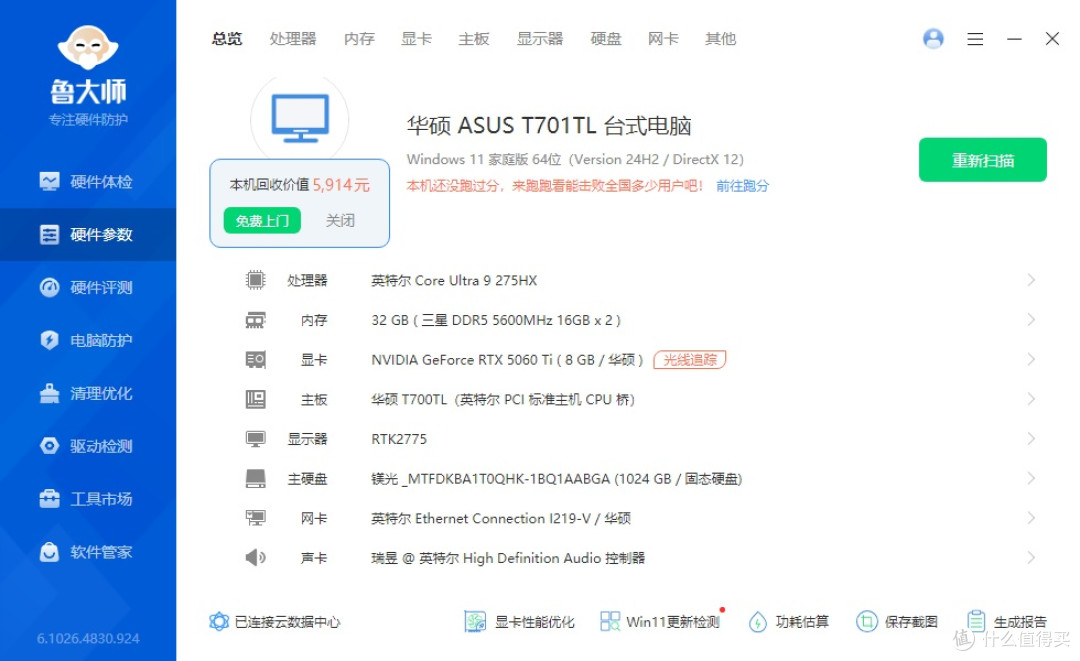
Task: Click the 5,914元 recycle value
Action: [341, 185]
